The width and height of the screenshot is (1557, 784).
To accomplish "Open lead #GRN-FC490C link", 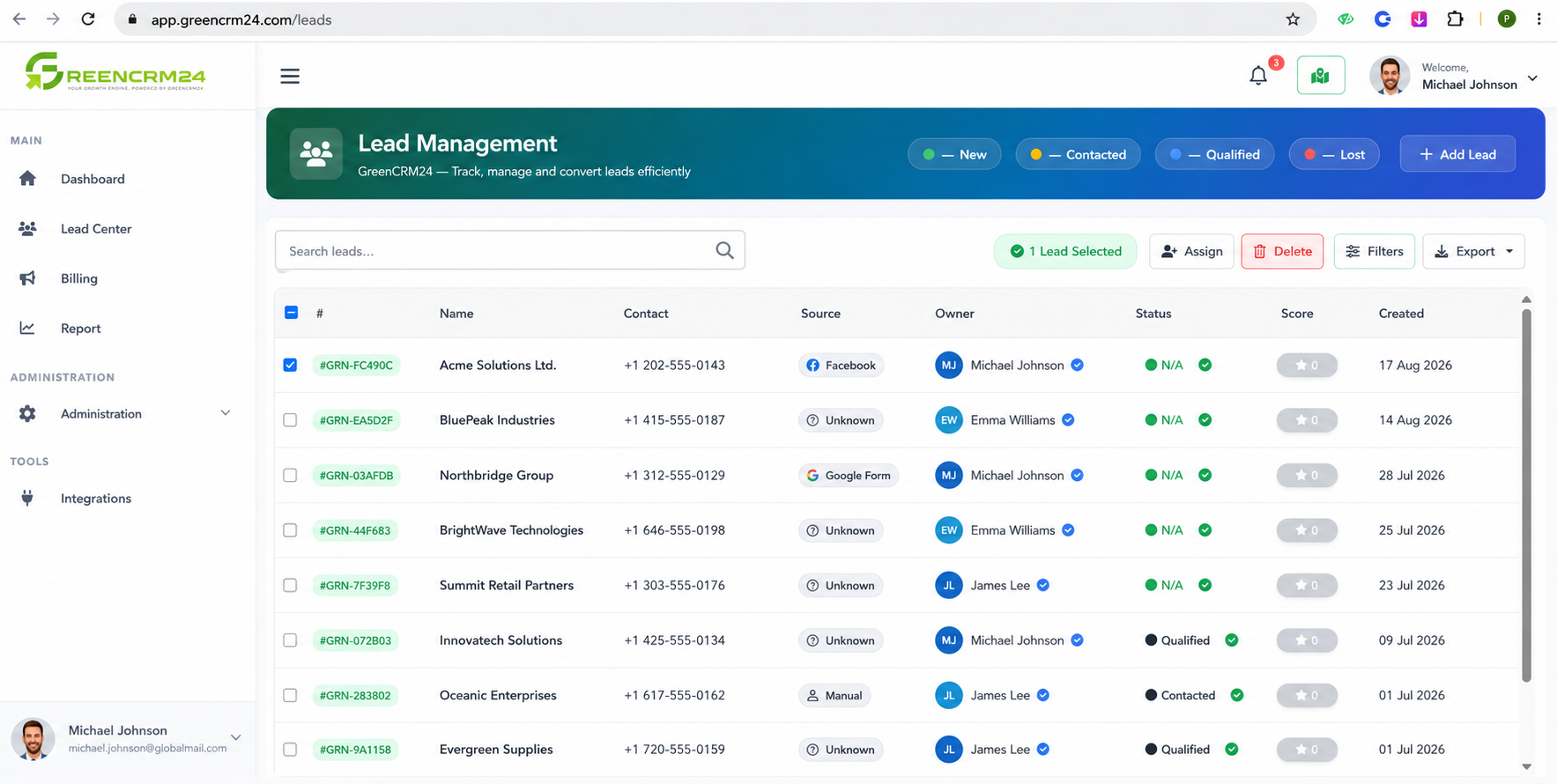I will pos(356,365).
